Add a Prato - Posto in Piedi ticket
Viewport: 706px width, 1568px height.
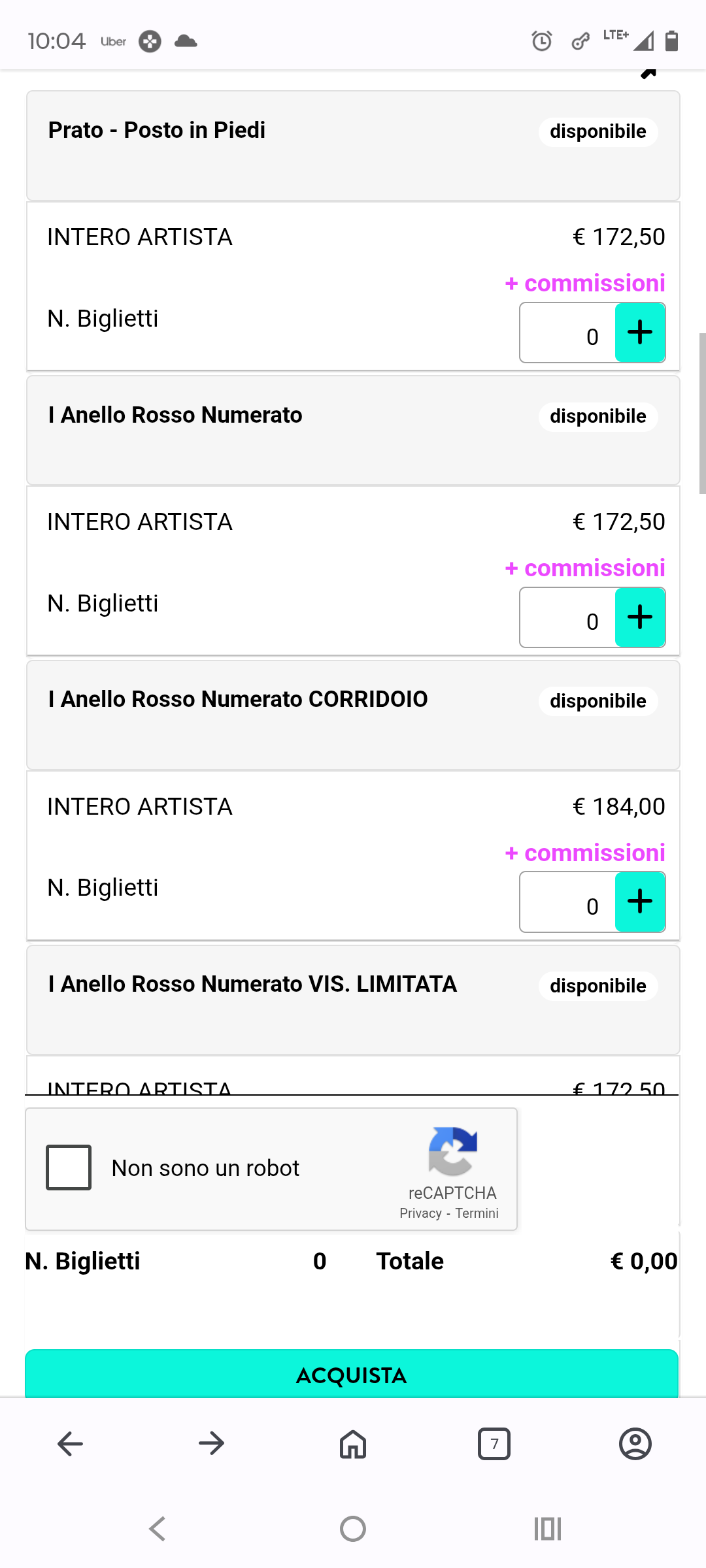pos(640,332)
